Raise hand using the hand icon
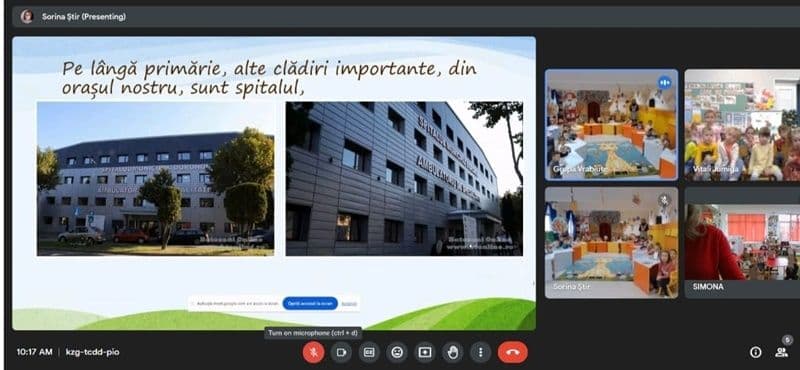 (453, 352)
